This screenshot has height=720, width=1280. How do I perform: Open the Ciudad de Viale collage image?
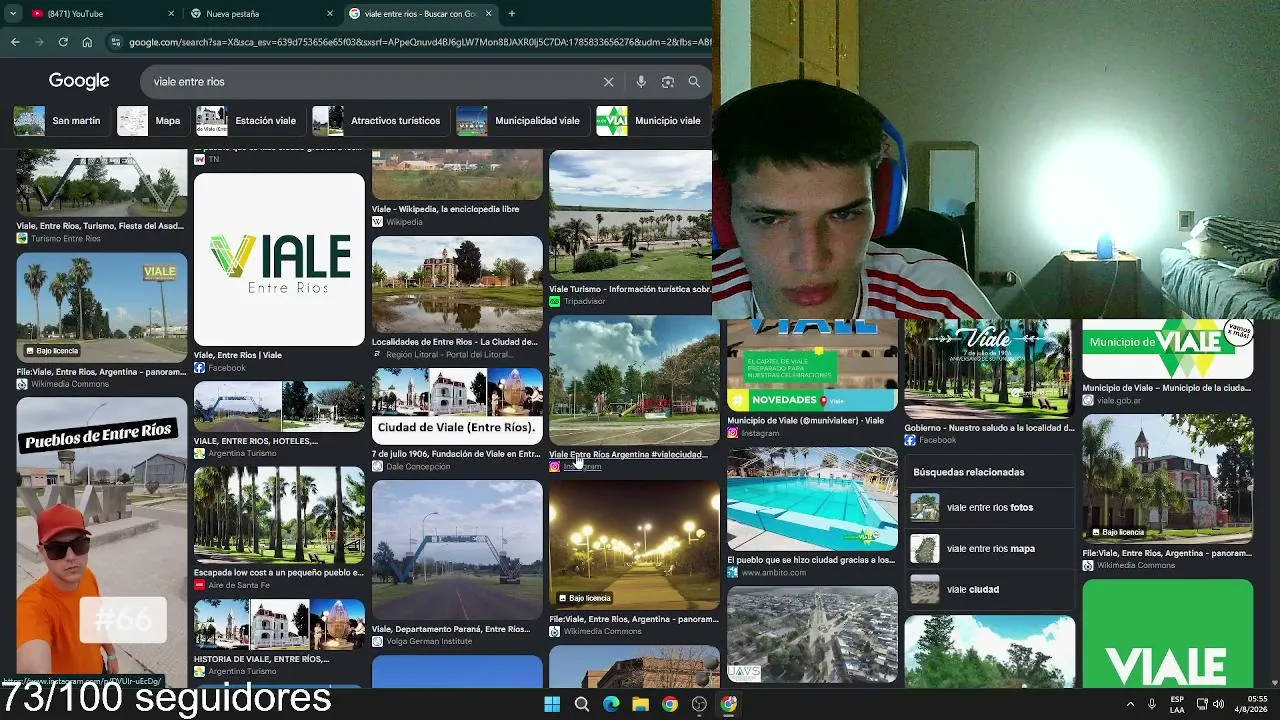click(457, 406)
